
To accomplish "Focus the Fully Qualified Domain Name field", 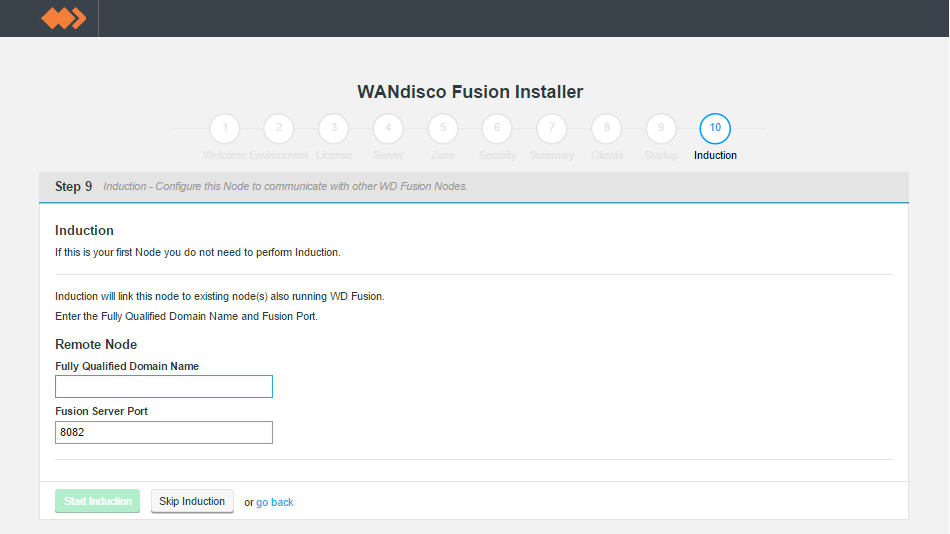I will click(164, 387).
